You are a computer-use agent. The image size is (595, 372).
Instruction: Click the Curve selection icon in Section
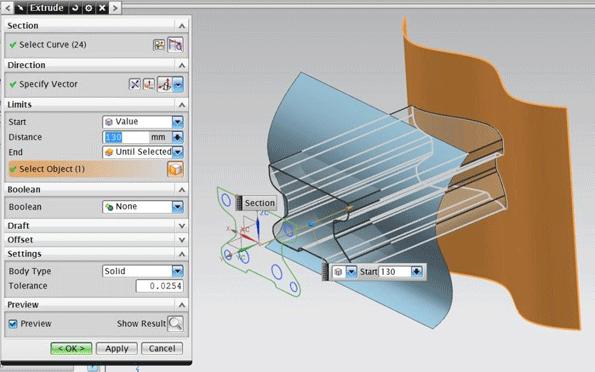[x=175, y=45]
